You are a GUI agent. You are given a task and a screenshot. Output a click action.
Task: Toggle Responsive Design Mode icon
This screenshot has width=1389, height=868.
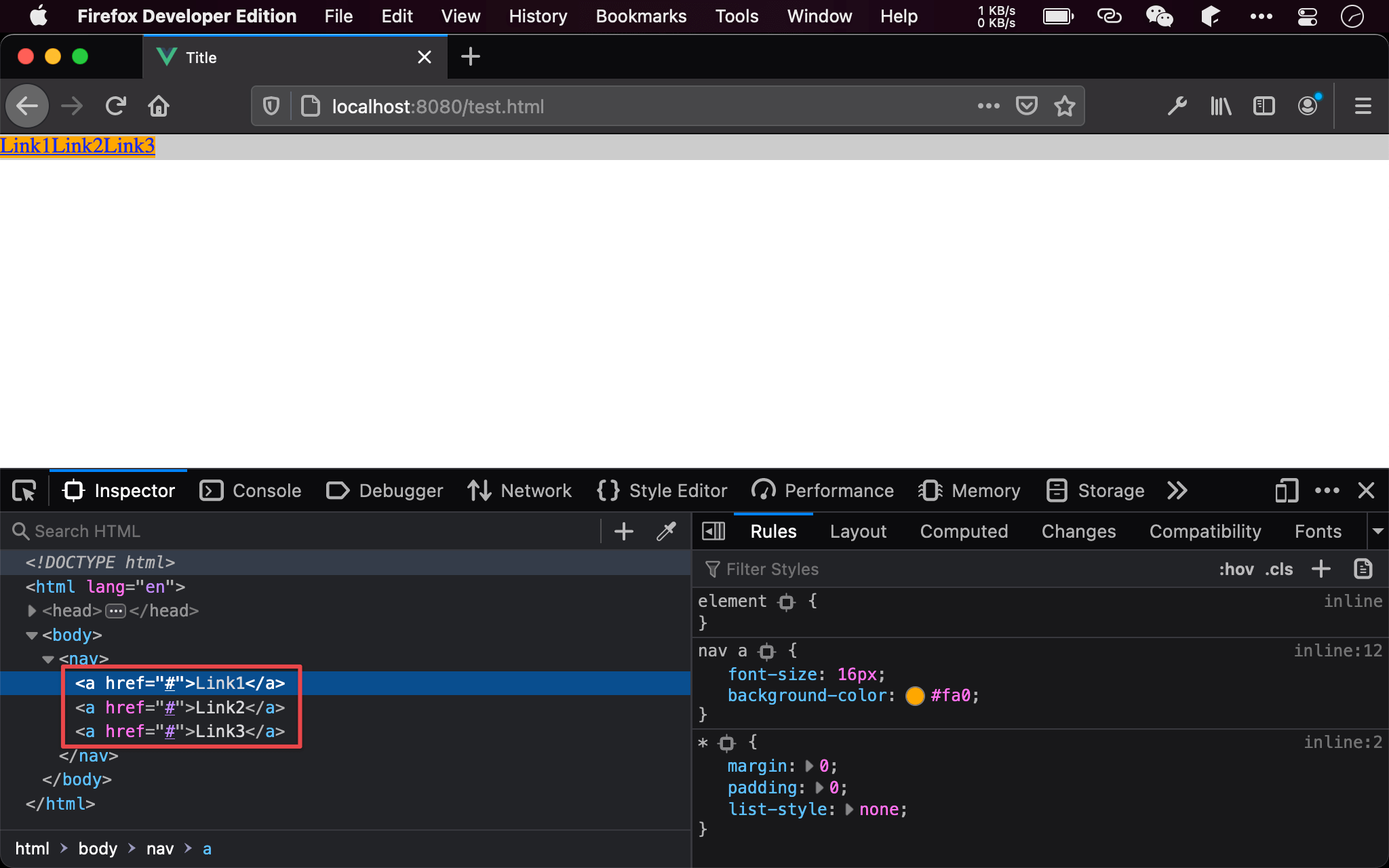click(x=1286, y=490)
